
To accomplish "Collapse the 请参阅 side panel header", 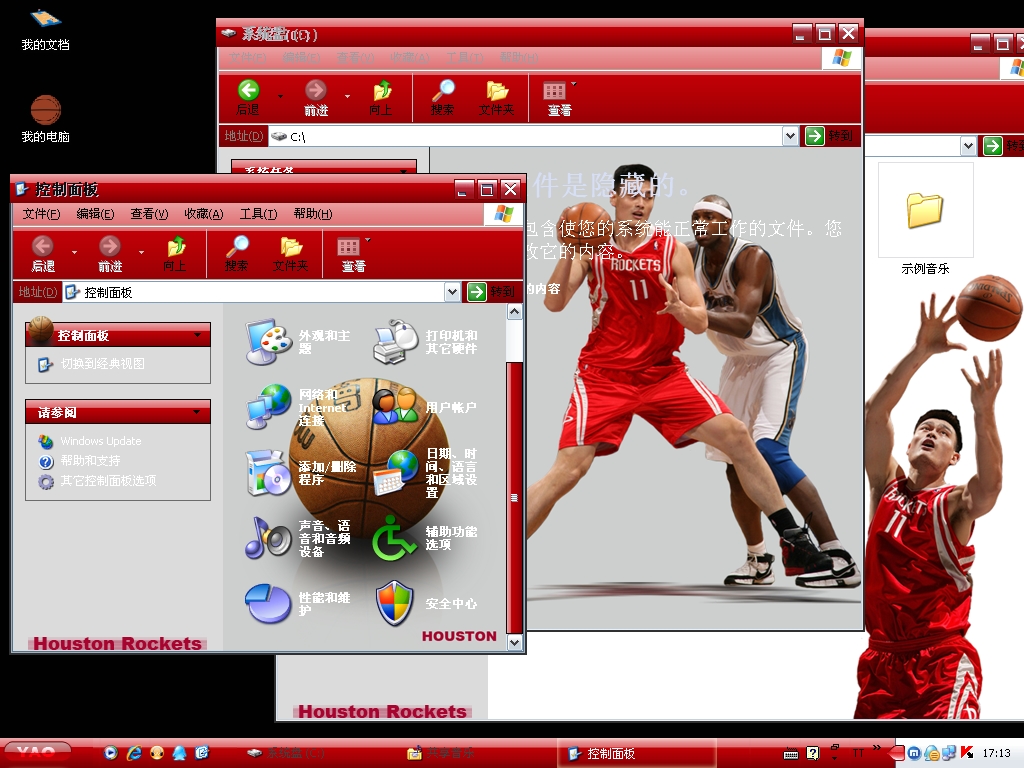I will [118, 412].
